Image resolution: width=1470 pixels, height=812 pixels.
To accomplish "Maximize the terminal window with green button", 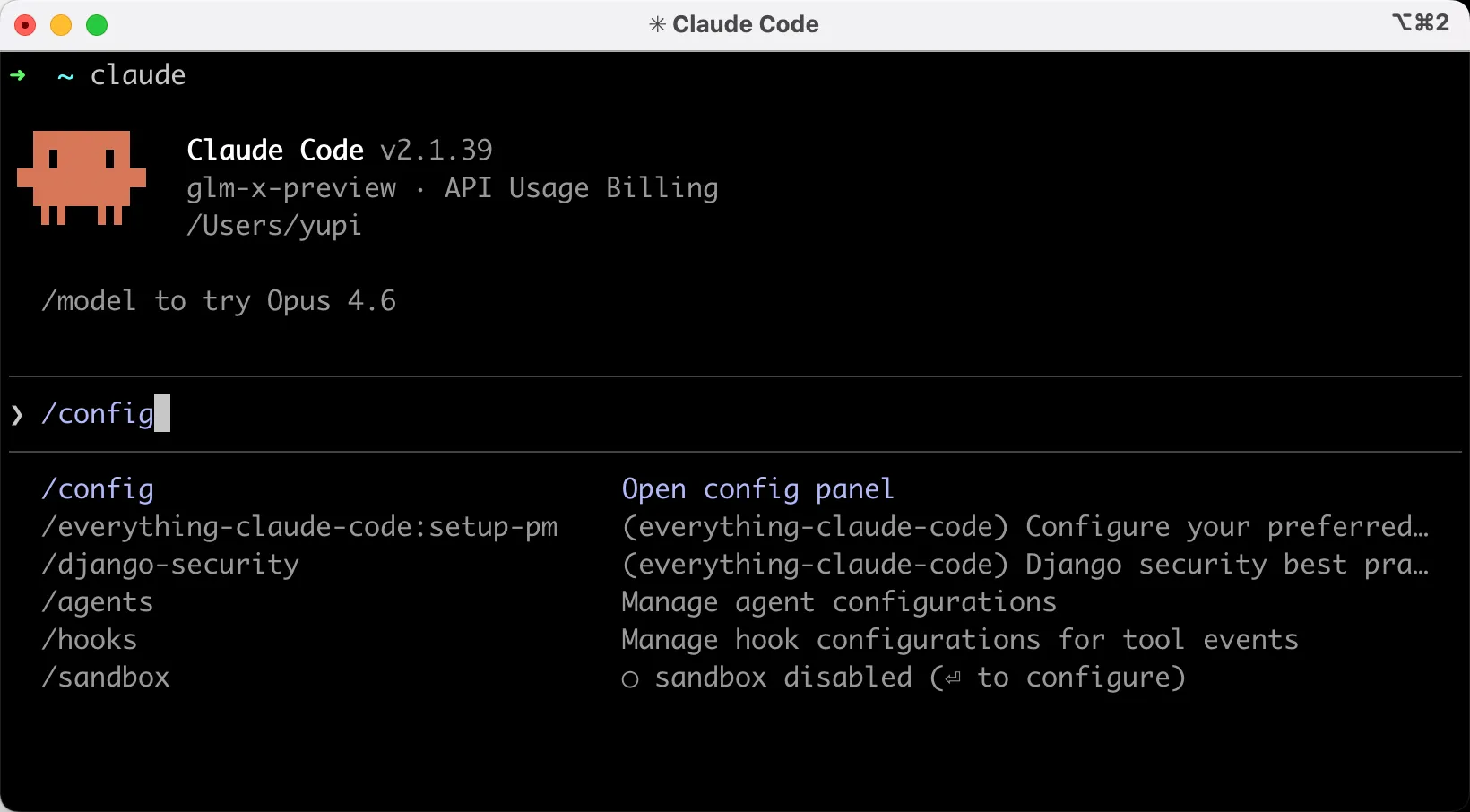I will pyautogui.click(x=97, y=25).
